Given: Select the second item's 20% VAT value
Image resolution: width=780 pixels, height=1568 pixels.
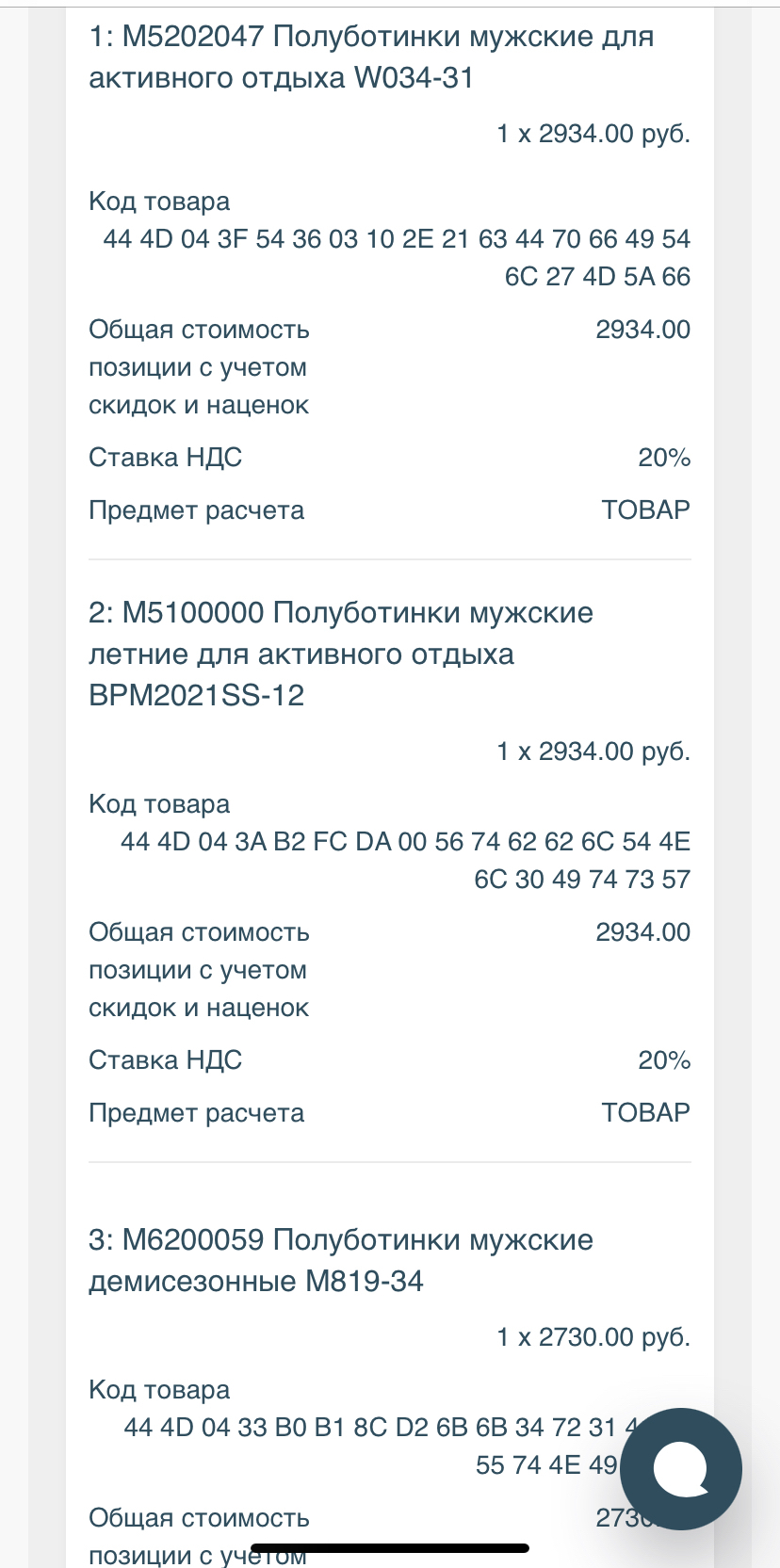Looking at the screenshot, I should click(x=664, y=1060).
